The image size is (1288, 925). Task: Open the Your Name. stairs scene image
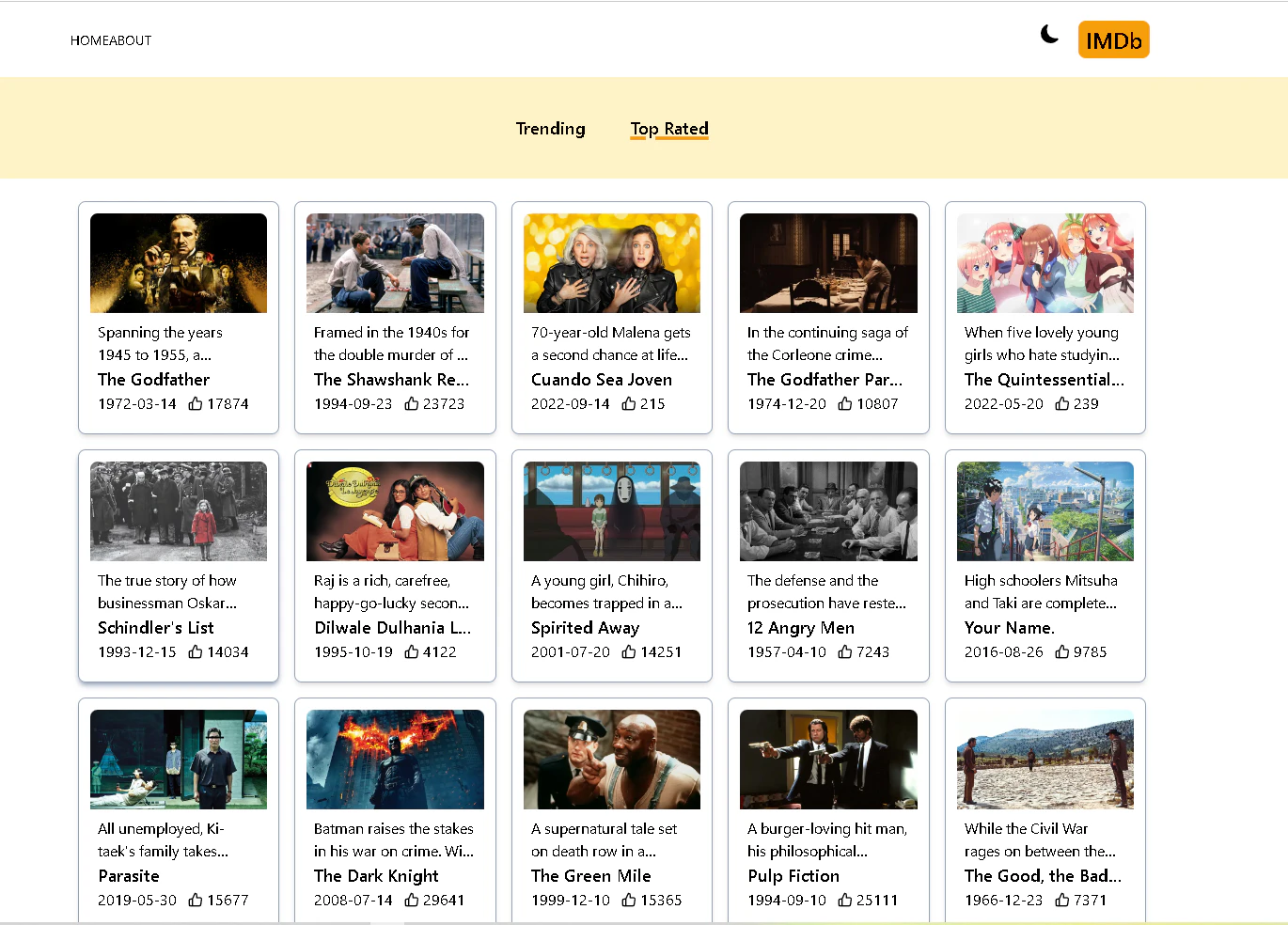pyautogui.click(x=1045, y=511)
